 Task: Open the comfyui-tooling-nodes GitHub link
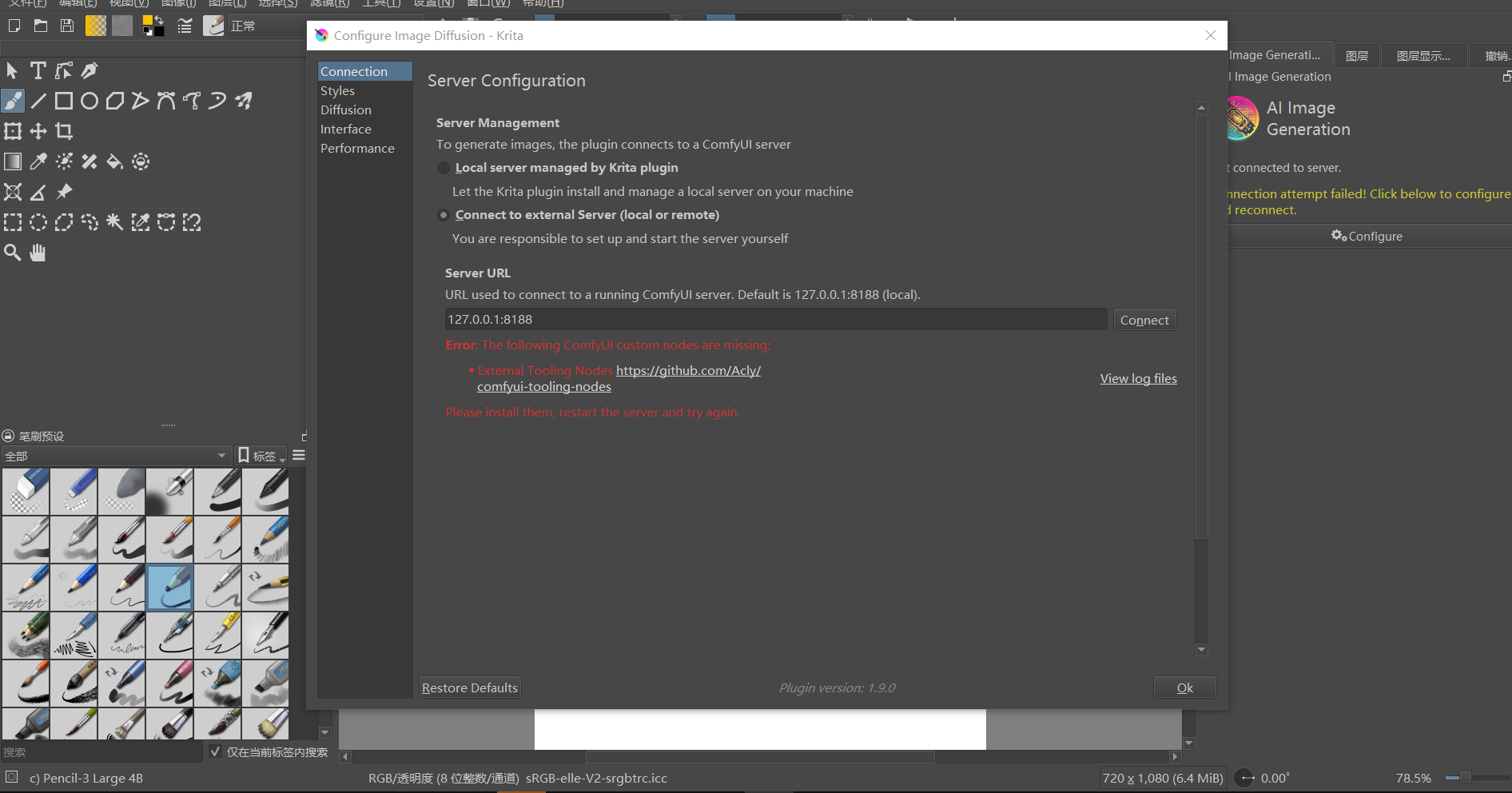tap(619, 379)
